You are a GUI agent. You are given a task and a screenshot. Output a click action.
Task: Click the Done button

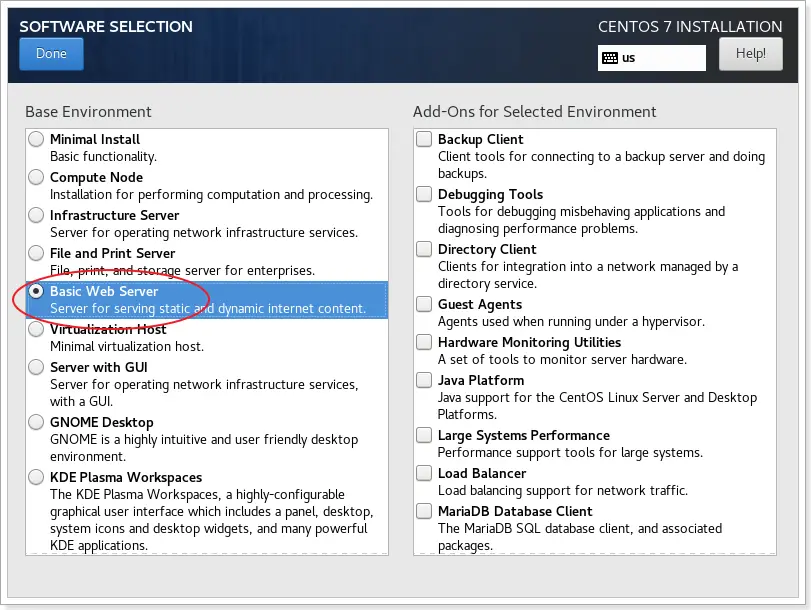click(51, 54)
